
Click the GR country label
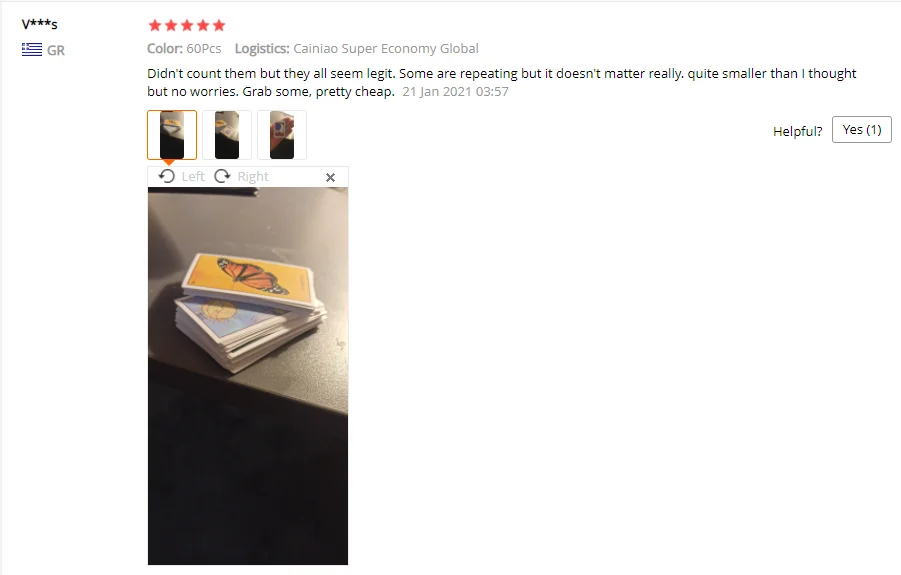point(56,51)
